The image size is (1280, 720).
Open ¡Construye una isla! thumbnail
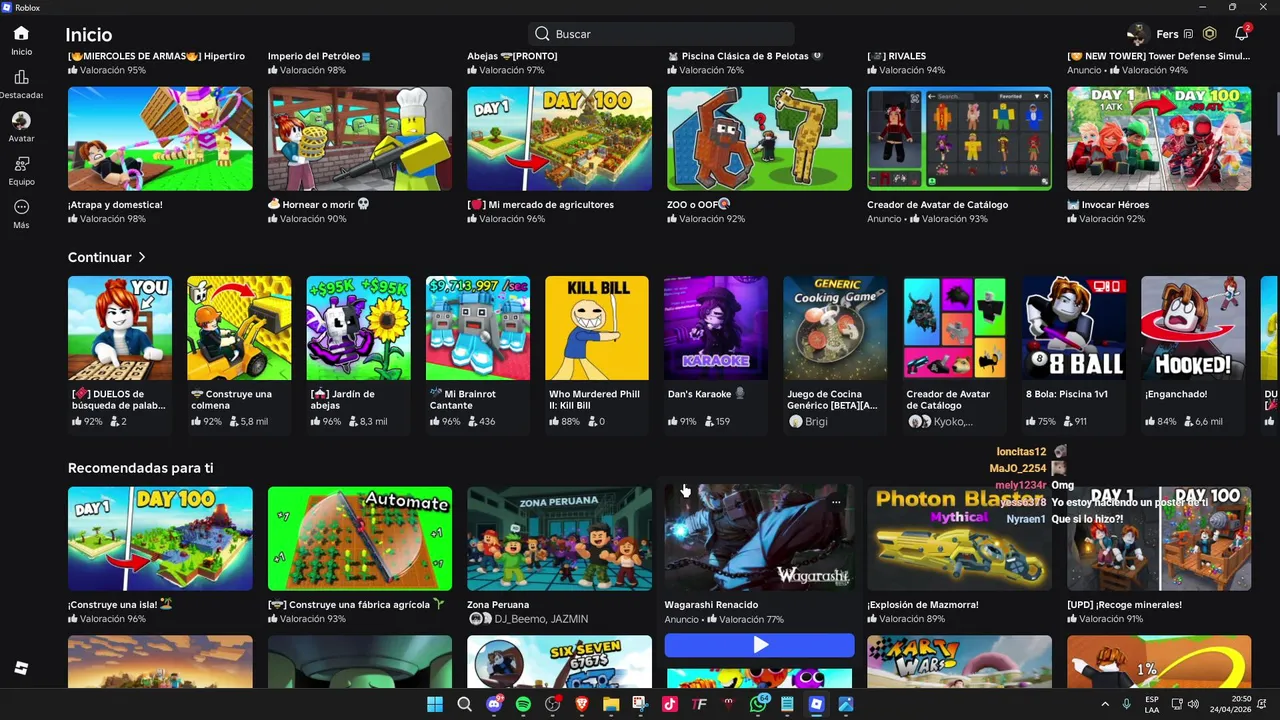point(160,538)
